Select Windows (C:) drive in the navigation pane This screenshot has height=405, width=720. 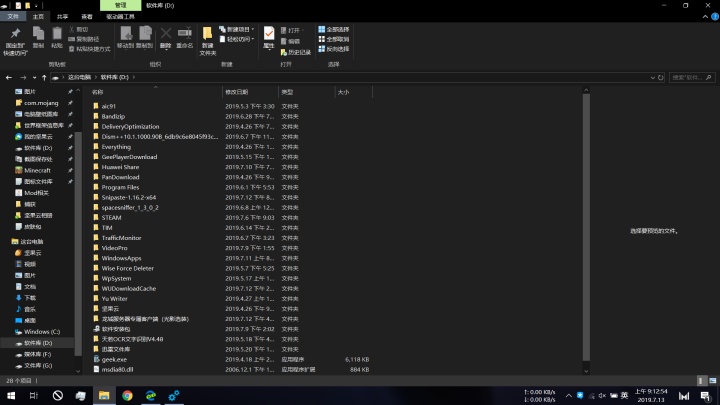click(42, 332)
